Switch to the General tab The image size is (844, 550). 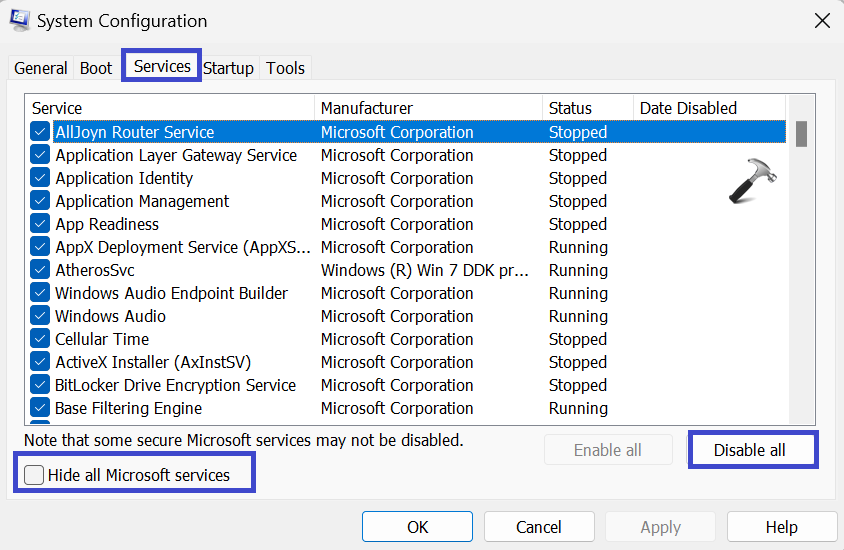[41, 68]
